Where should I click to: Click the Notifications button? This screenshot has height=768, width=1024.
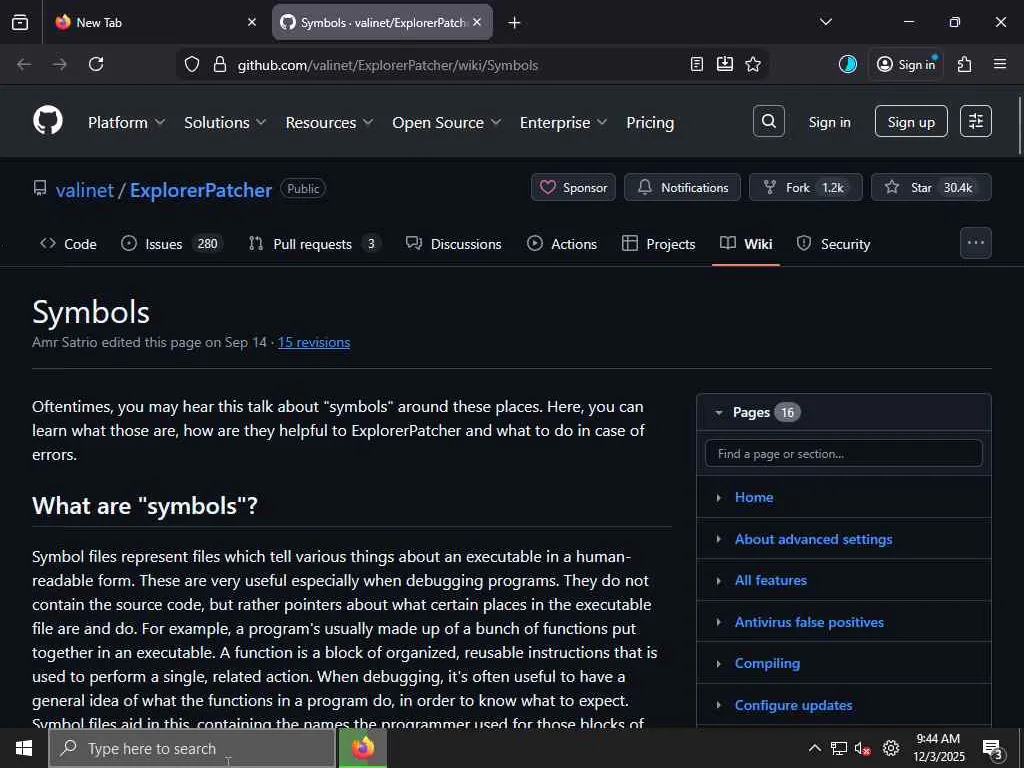[682, 187]
